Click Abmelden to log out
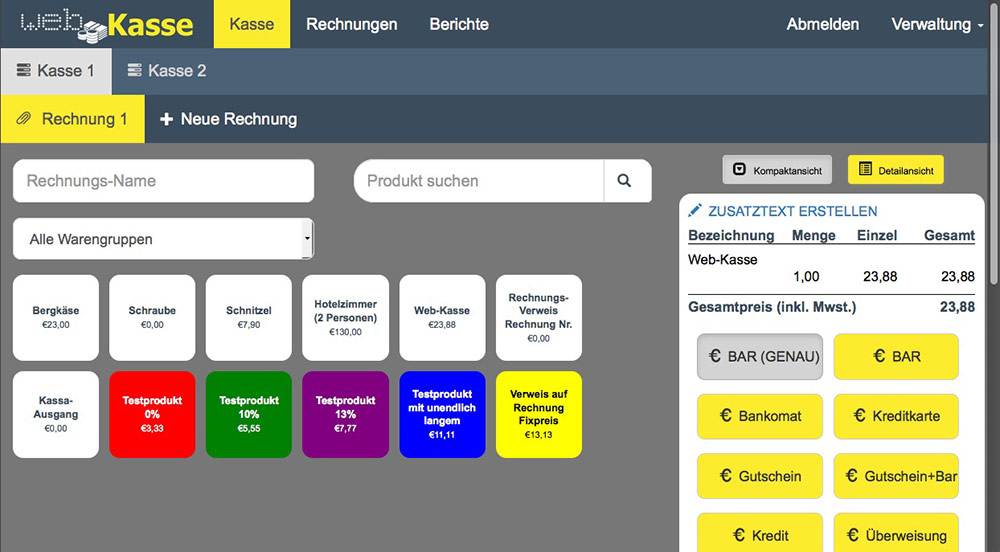Image resolution: width=1000 pixels, height=552 pixels. (822, 24)
